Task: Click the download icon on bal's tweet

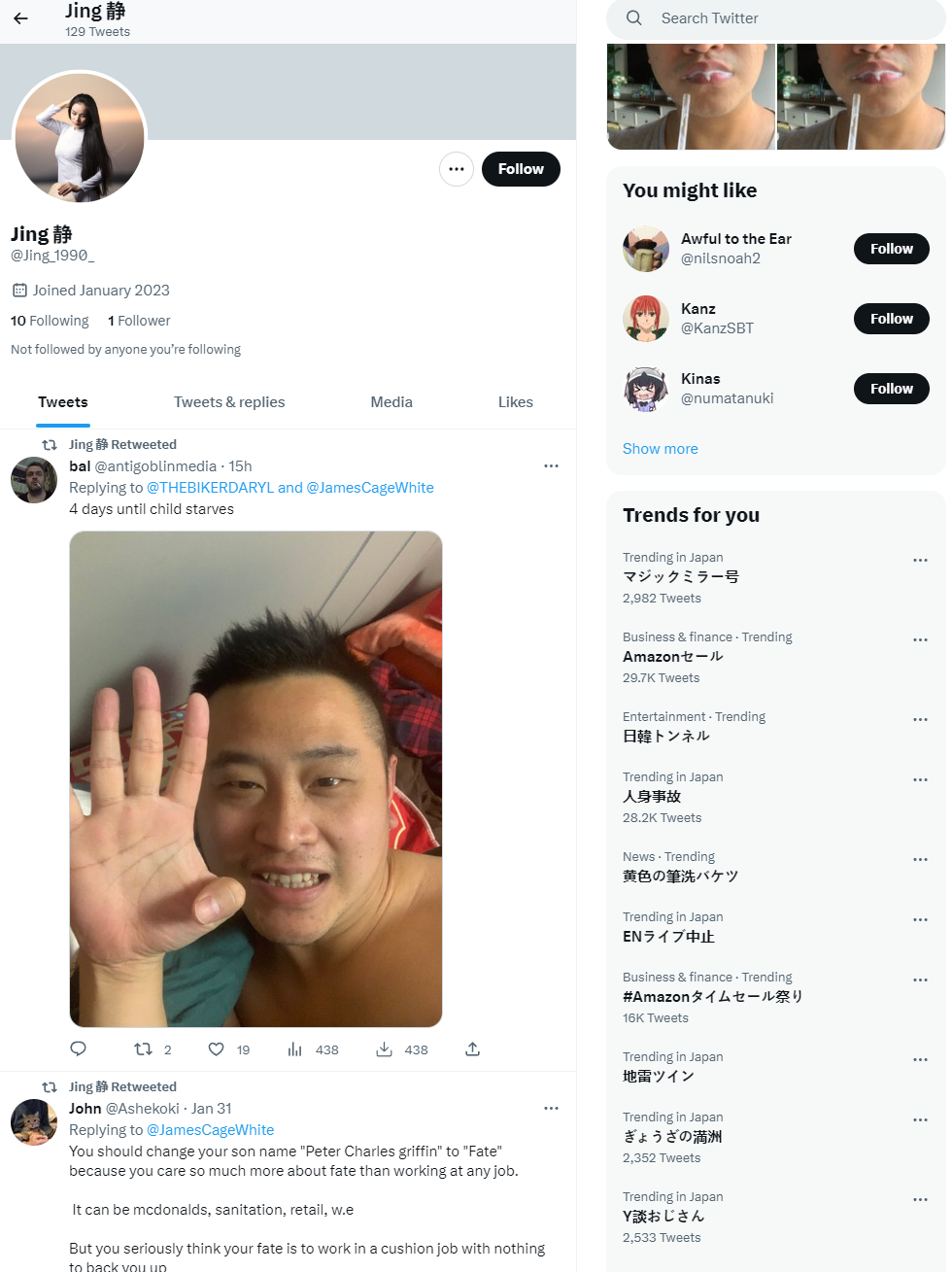Action: pyautogui.click(x=385, y=1049)
